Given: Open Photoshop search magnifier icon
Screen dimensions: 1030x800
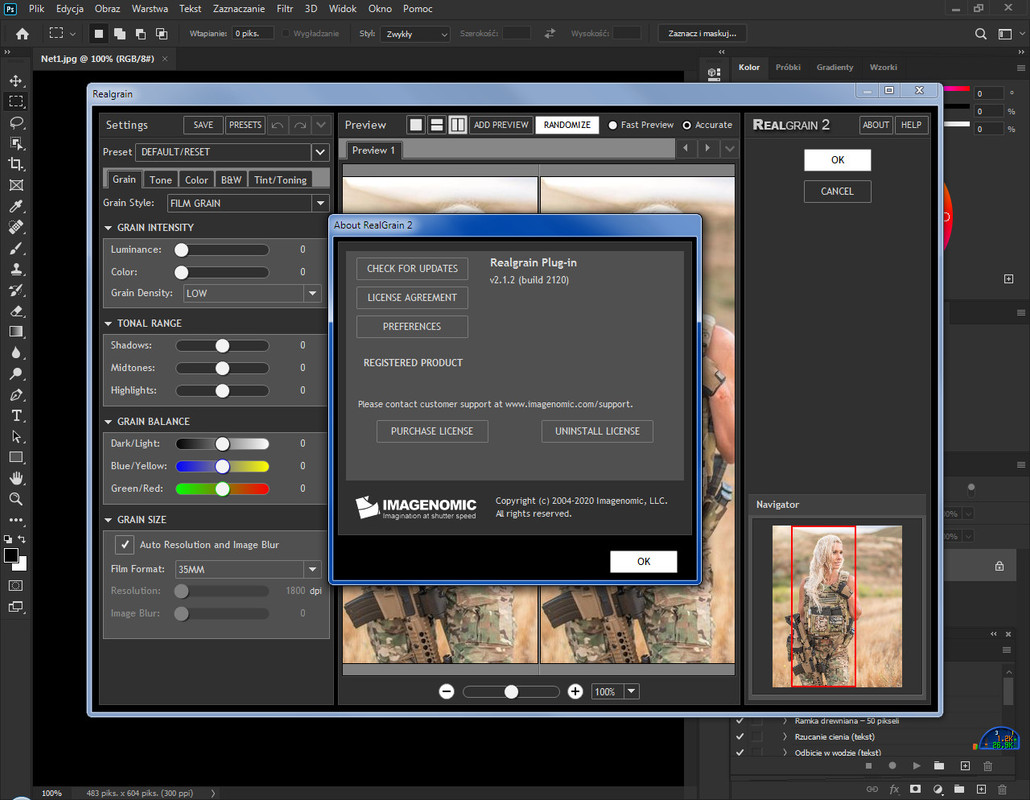Looking at the screenshot, I should coord(981,33).
